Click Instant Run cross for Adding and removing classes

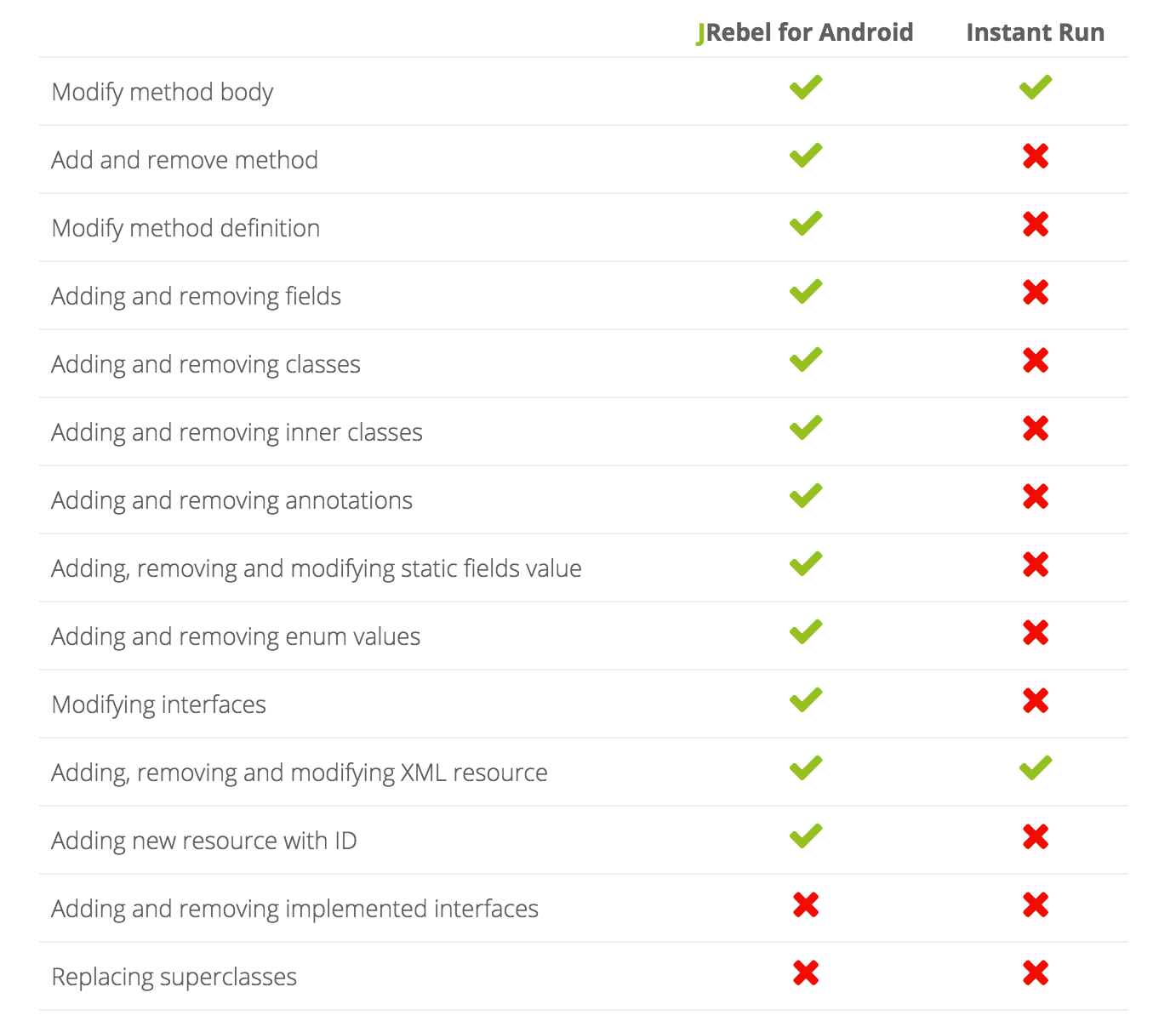(1035, 361)
